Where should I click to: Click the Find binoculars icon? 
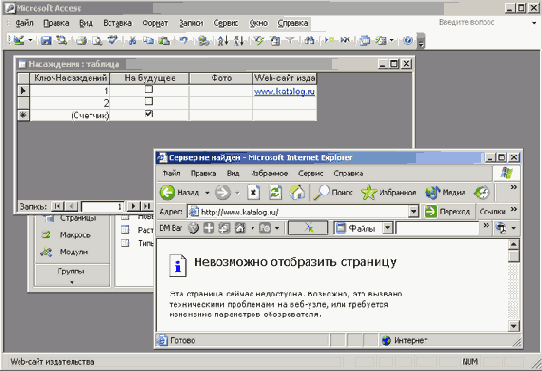309,40
